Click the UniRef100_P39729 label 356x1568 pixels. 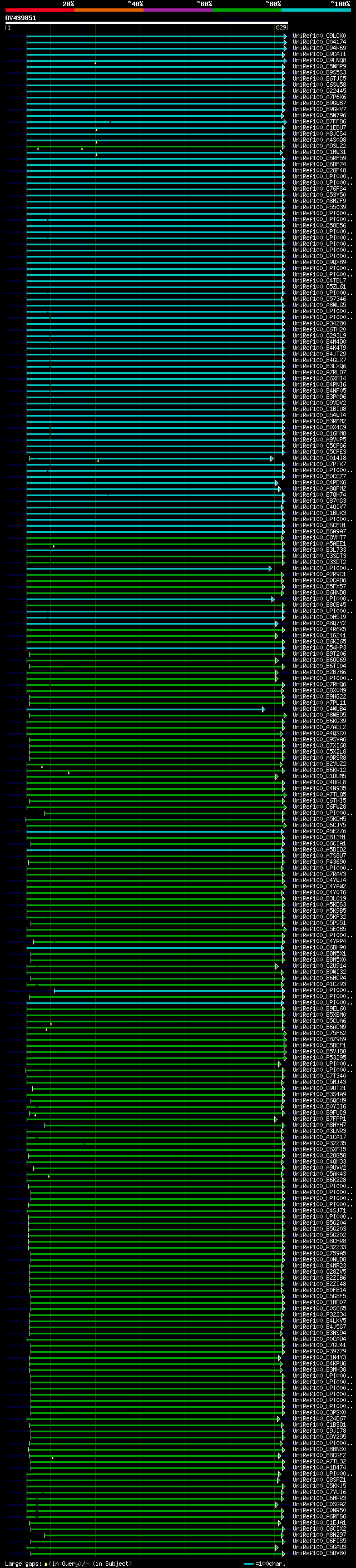pyautogui.click(x=319, y=1351)
